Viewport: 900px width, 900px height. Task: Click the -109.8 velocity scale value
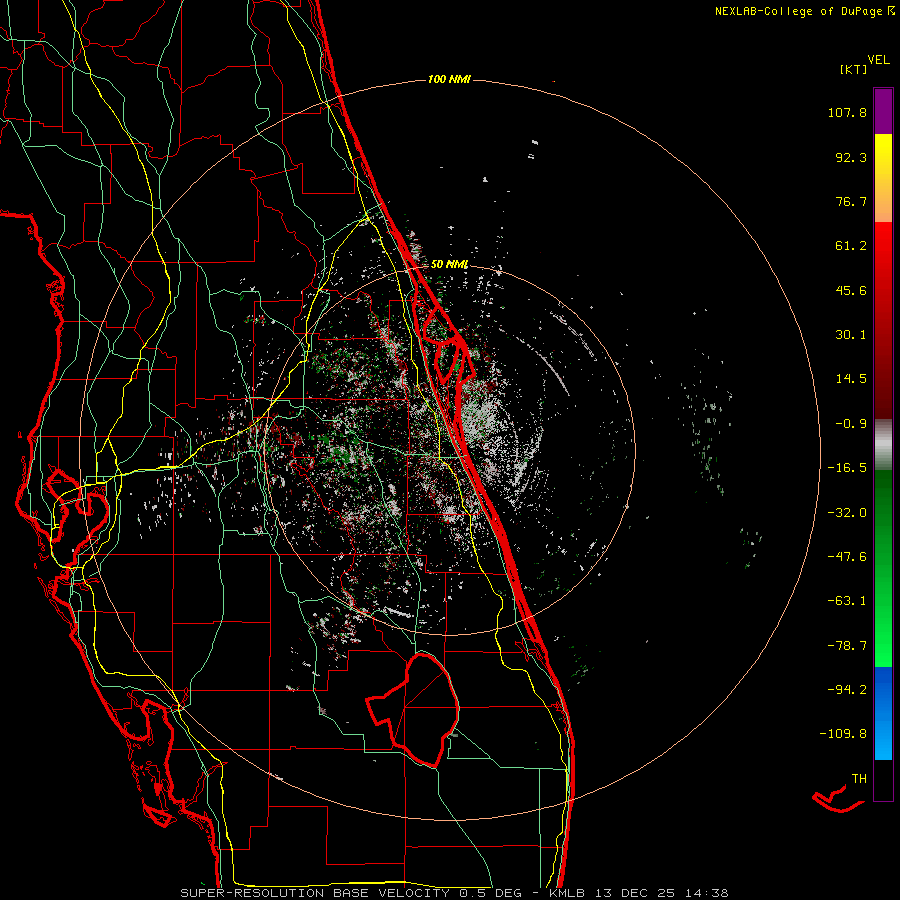(x=844, y=734)
